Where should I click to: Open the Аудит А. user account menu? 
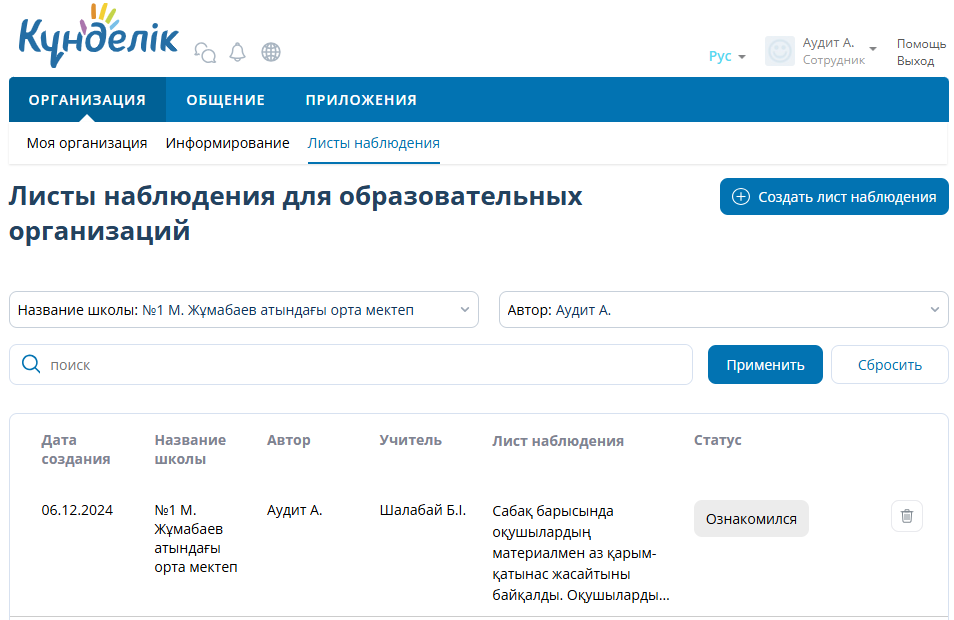(838, 51)
